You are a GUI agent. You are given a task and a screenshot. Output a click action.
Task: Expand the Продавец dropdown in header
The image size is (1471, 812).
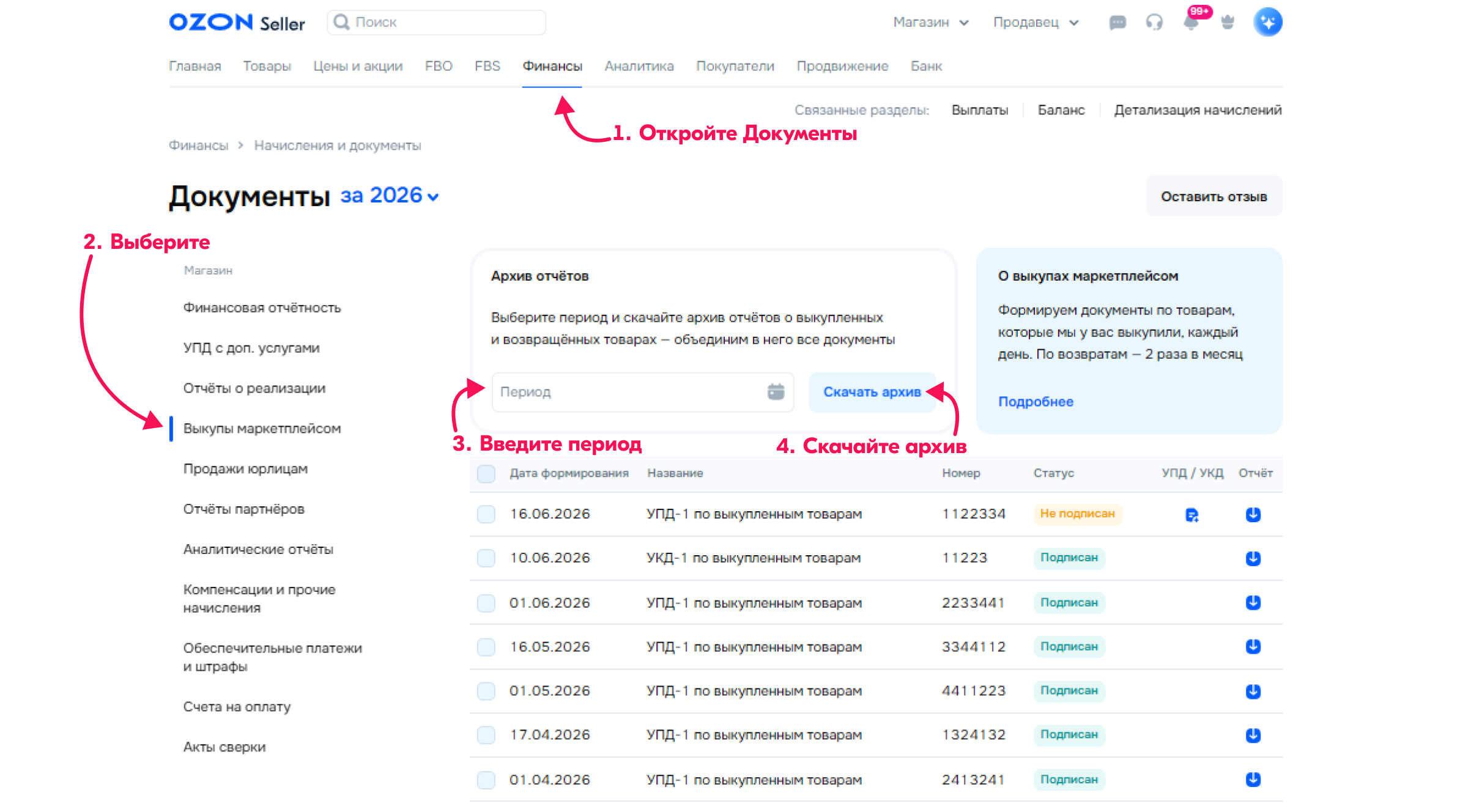[x=1036, y=23]
